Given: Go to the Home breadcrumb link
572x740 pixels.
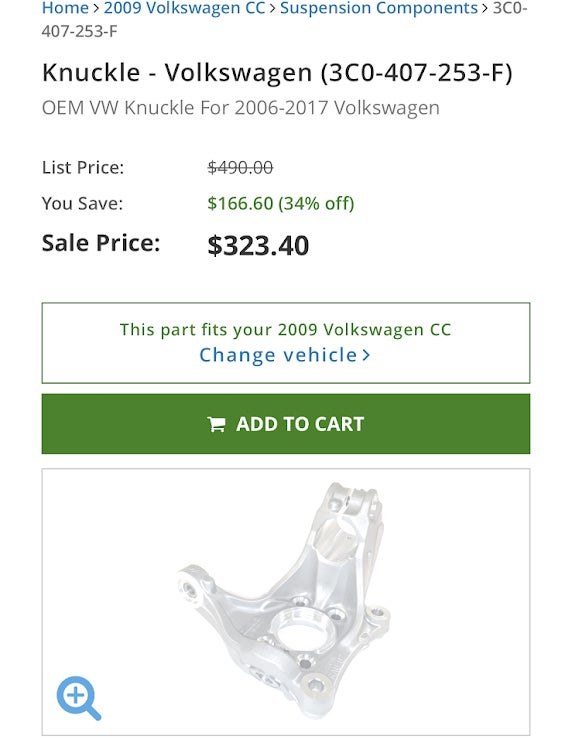Looking at the screenshot, I should (66, 8).
